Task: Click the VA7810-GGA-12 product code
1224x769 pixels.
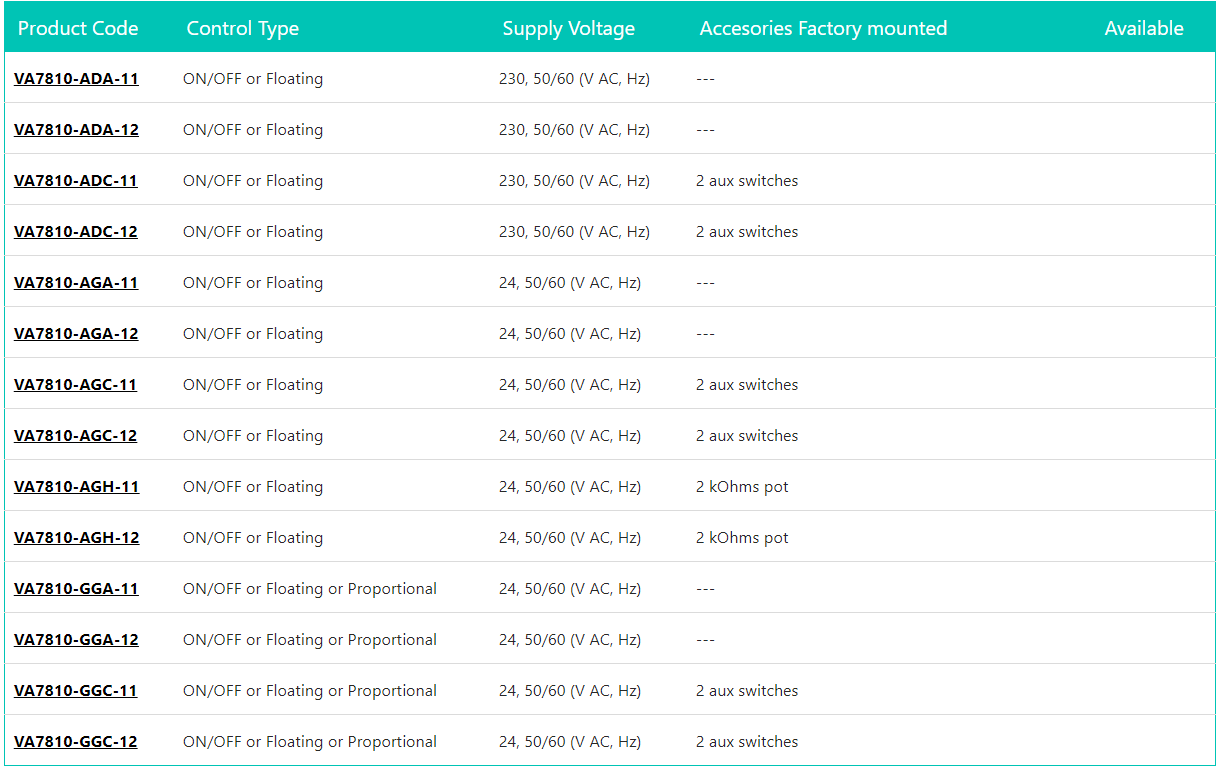Action: pos(76,640)
